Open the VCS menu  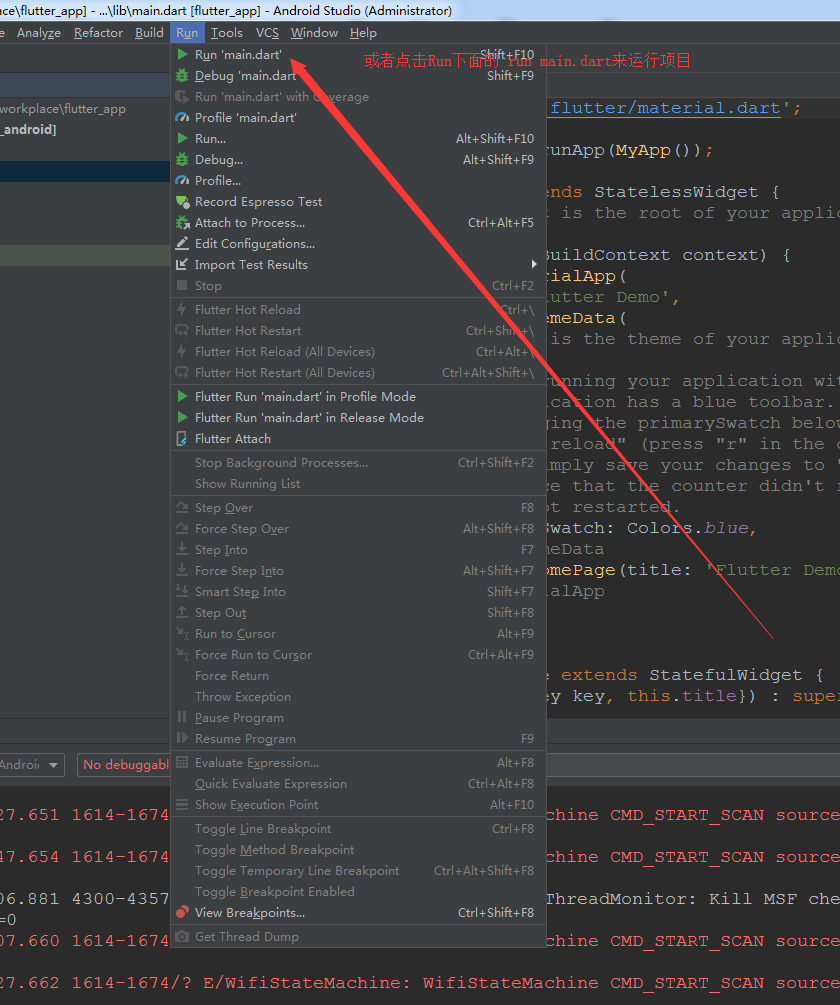click(x=267, y=33)
